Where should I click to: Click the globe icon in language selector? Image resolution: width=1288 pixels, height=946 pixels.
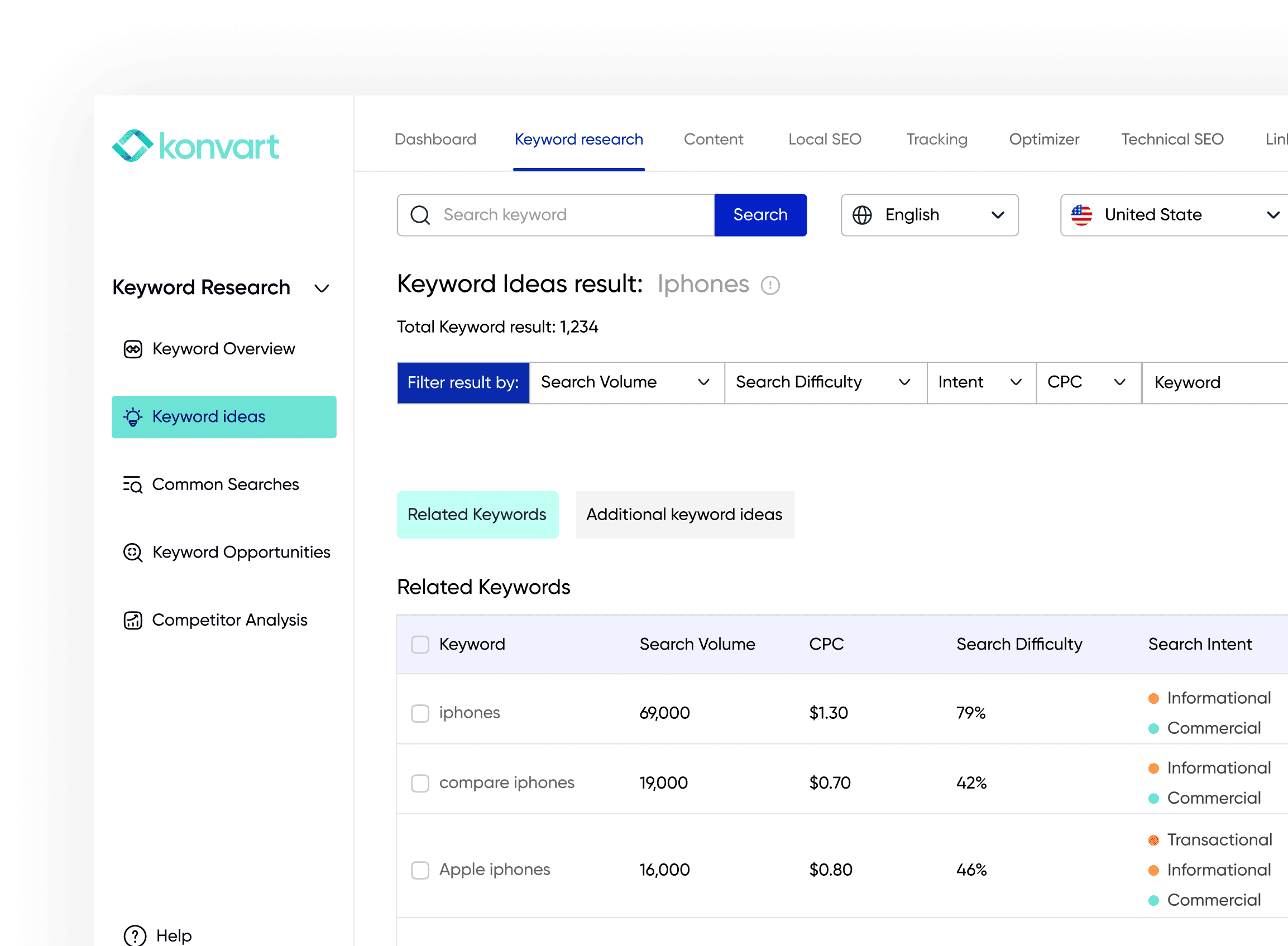863,215
